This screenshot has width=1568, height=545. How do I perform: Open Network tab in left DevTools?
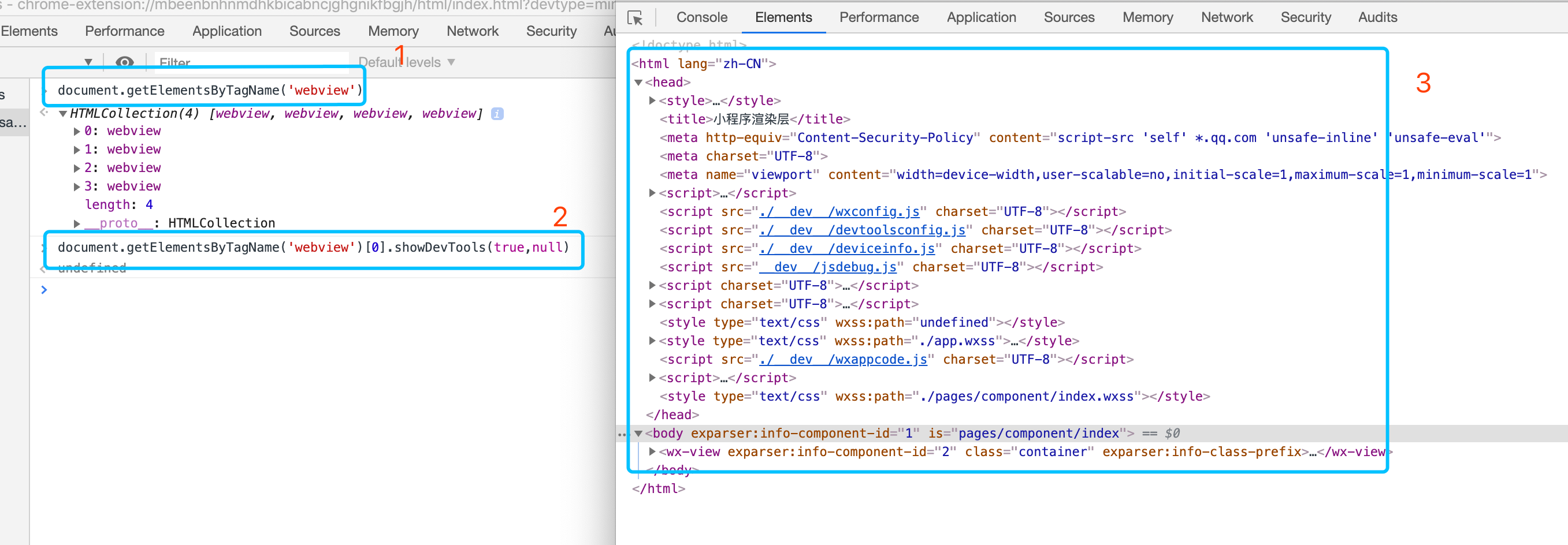pyautogui.click(x=473, y=31)
